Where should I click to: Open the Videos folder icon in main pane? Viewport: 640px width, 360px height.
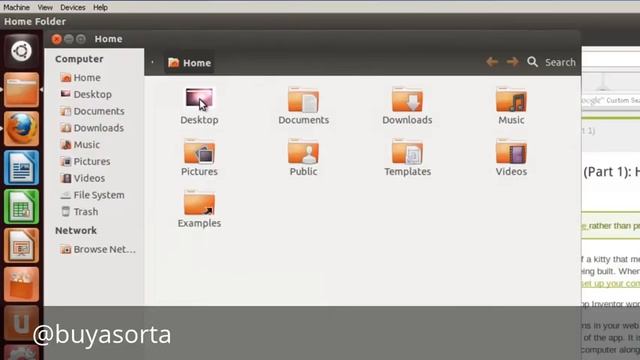tap(511, 151)
